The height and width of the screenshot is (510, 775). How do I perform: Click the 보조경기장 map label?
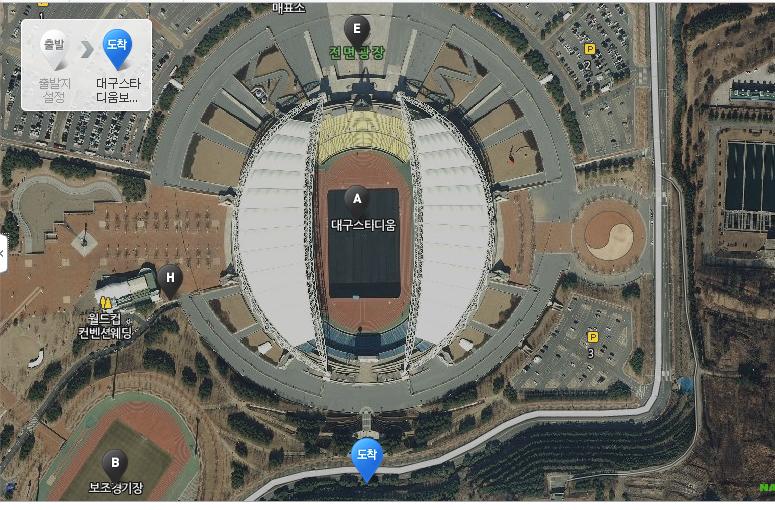(116, 488)
